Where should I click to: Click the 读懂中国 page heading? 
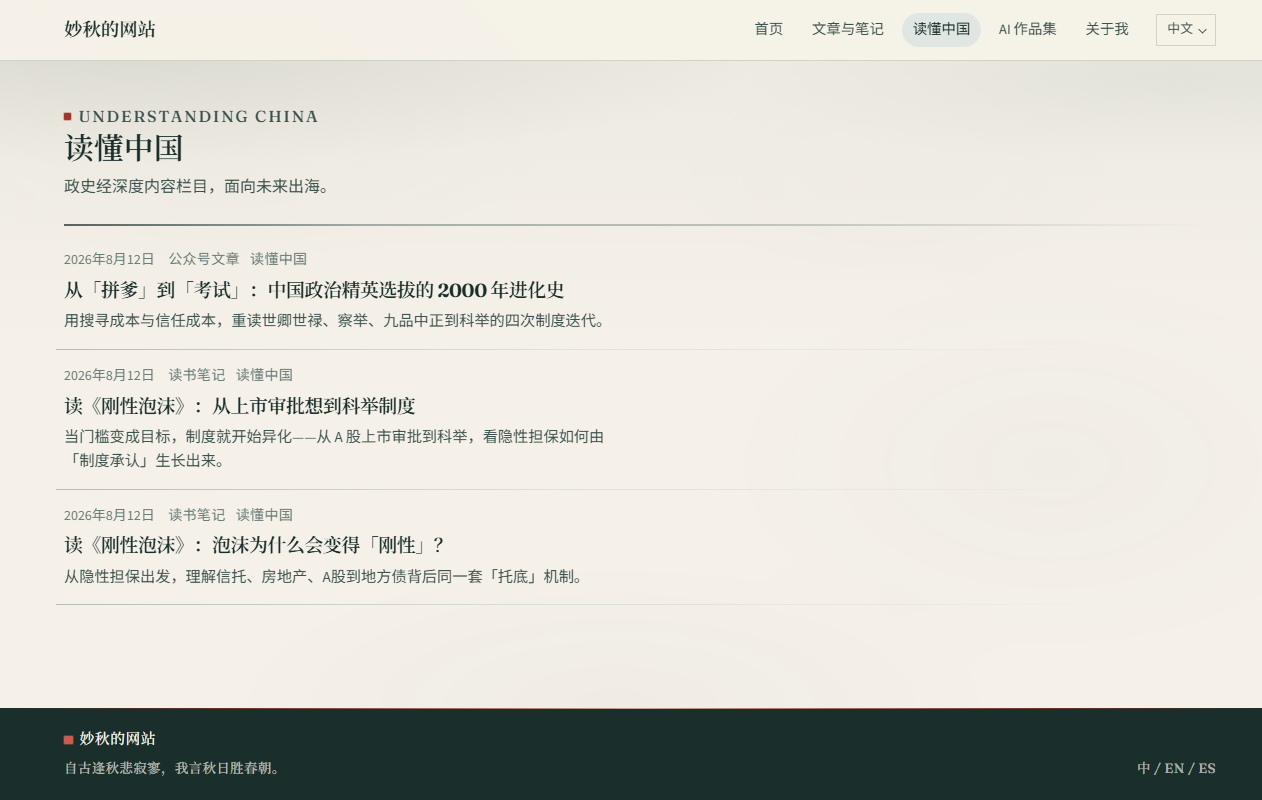(124, 148)
